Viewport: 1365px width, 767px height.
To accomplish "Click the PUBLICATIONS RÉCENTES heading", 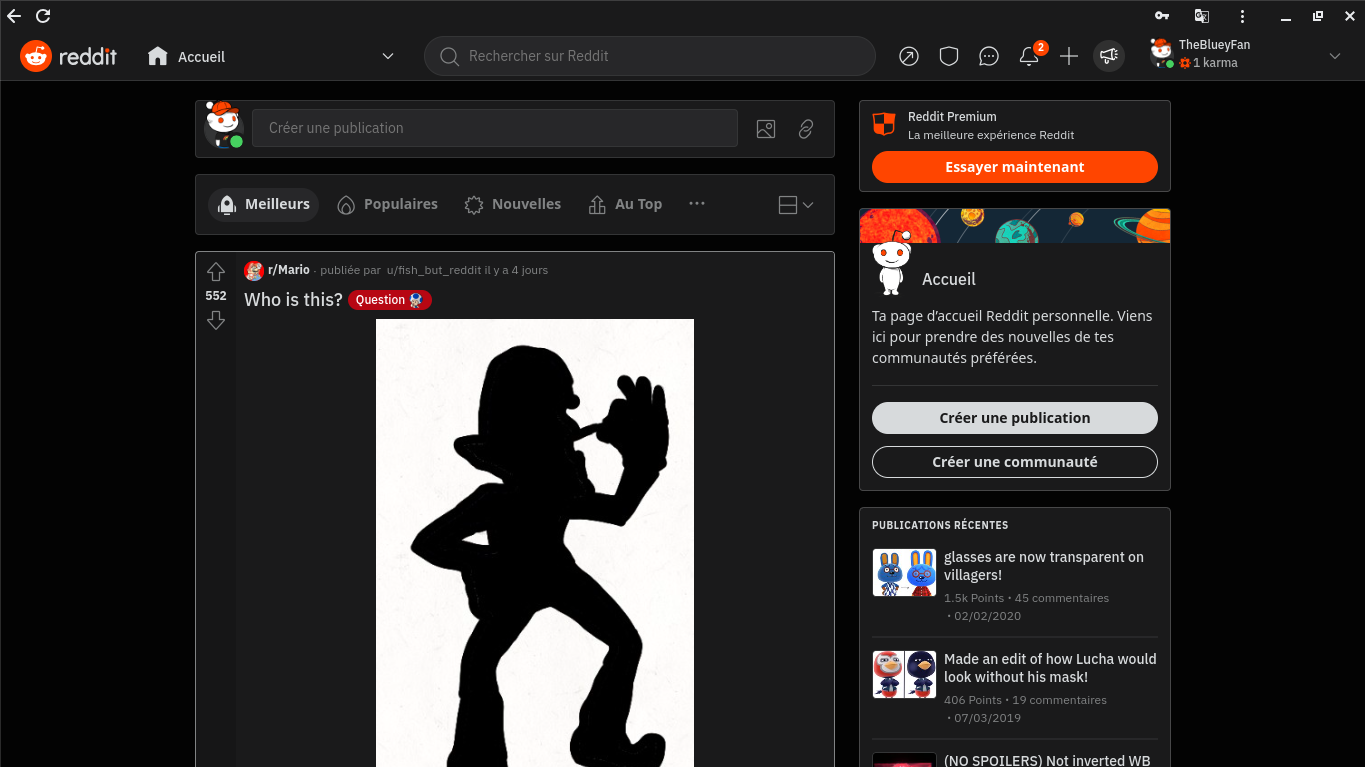I will tap(940, 525).
